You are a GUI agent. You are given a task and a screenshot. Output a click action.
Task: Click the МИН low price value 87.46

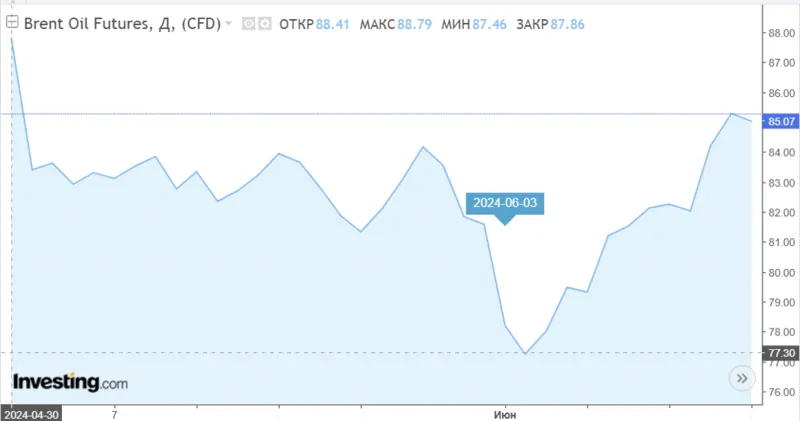487,22
